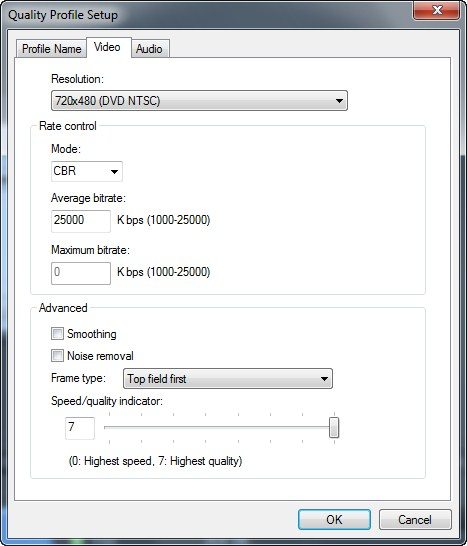Open the CBR mode dropdown

87,171
